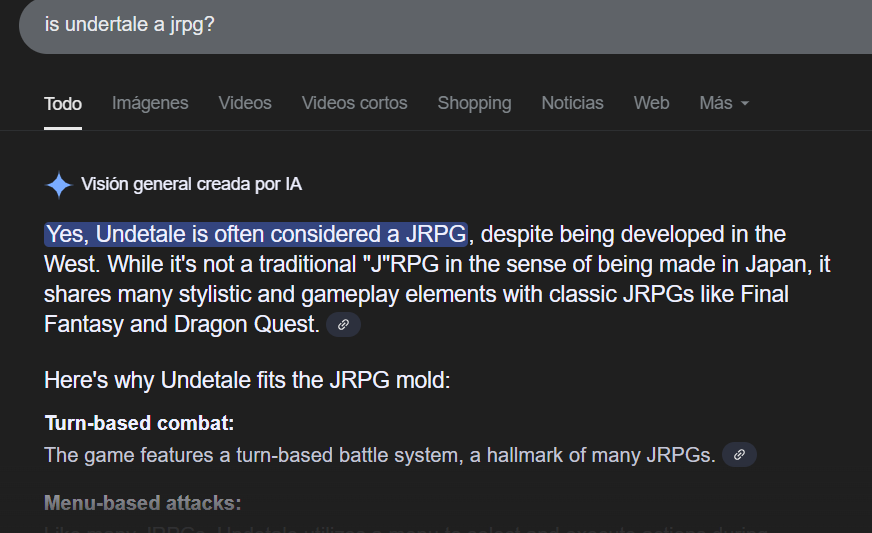This screenshot has width=872, height=533.
Task: Click the faded Menu-based attacks heading
Action: [x=142, y=503]
